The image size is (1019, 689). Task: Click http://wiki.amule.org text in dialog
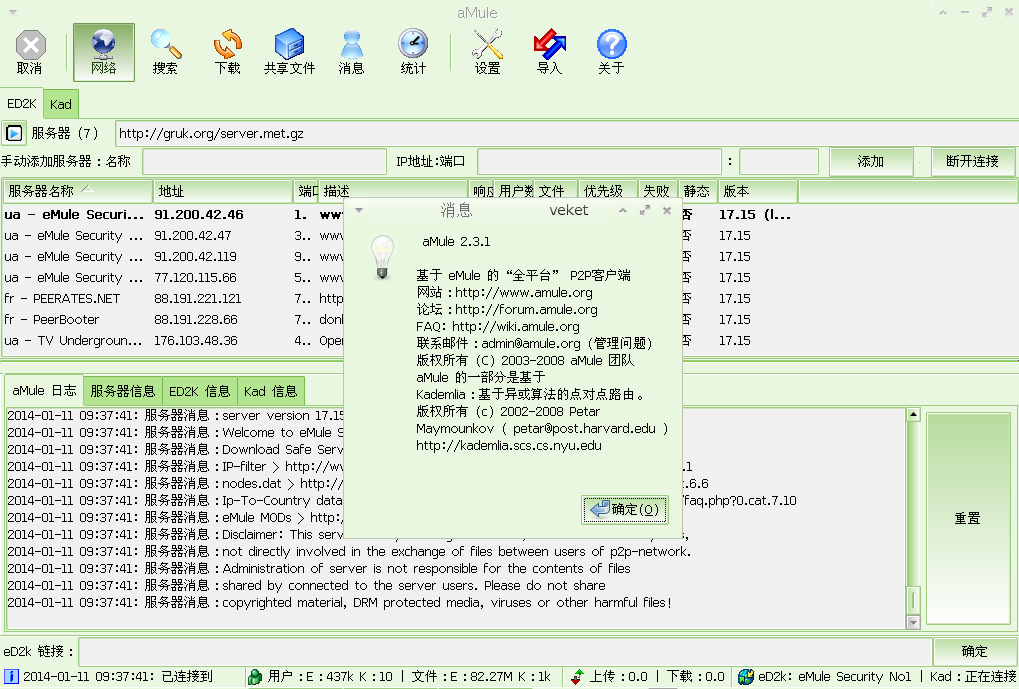tap(515, 326)
